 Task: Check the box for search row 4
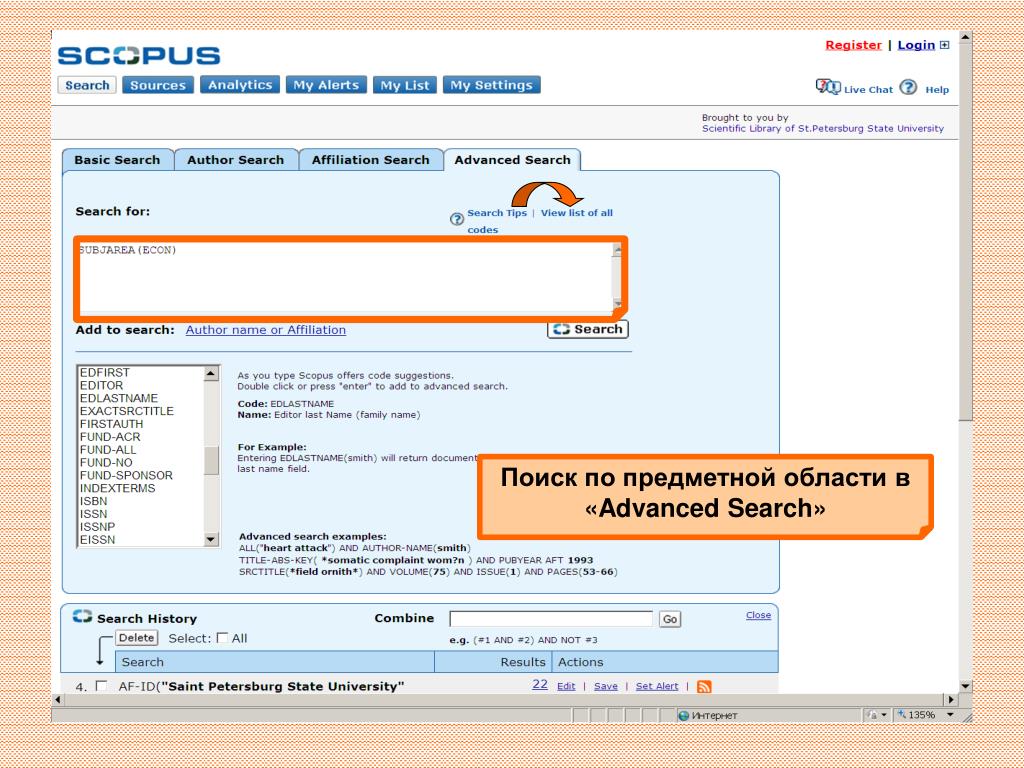point(101,686)
